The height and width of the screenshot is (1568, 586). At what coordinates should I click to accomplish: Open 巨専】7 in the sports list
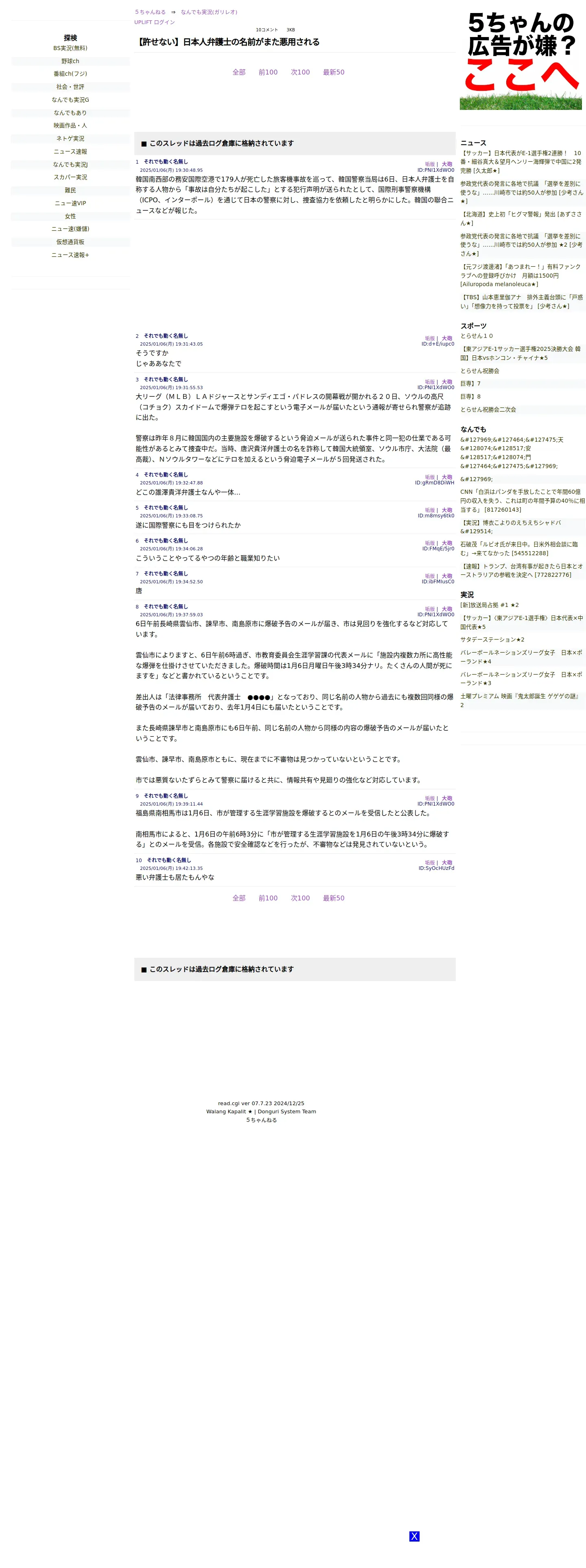[x=470, y=384]
